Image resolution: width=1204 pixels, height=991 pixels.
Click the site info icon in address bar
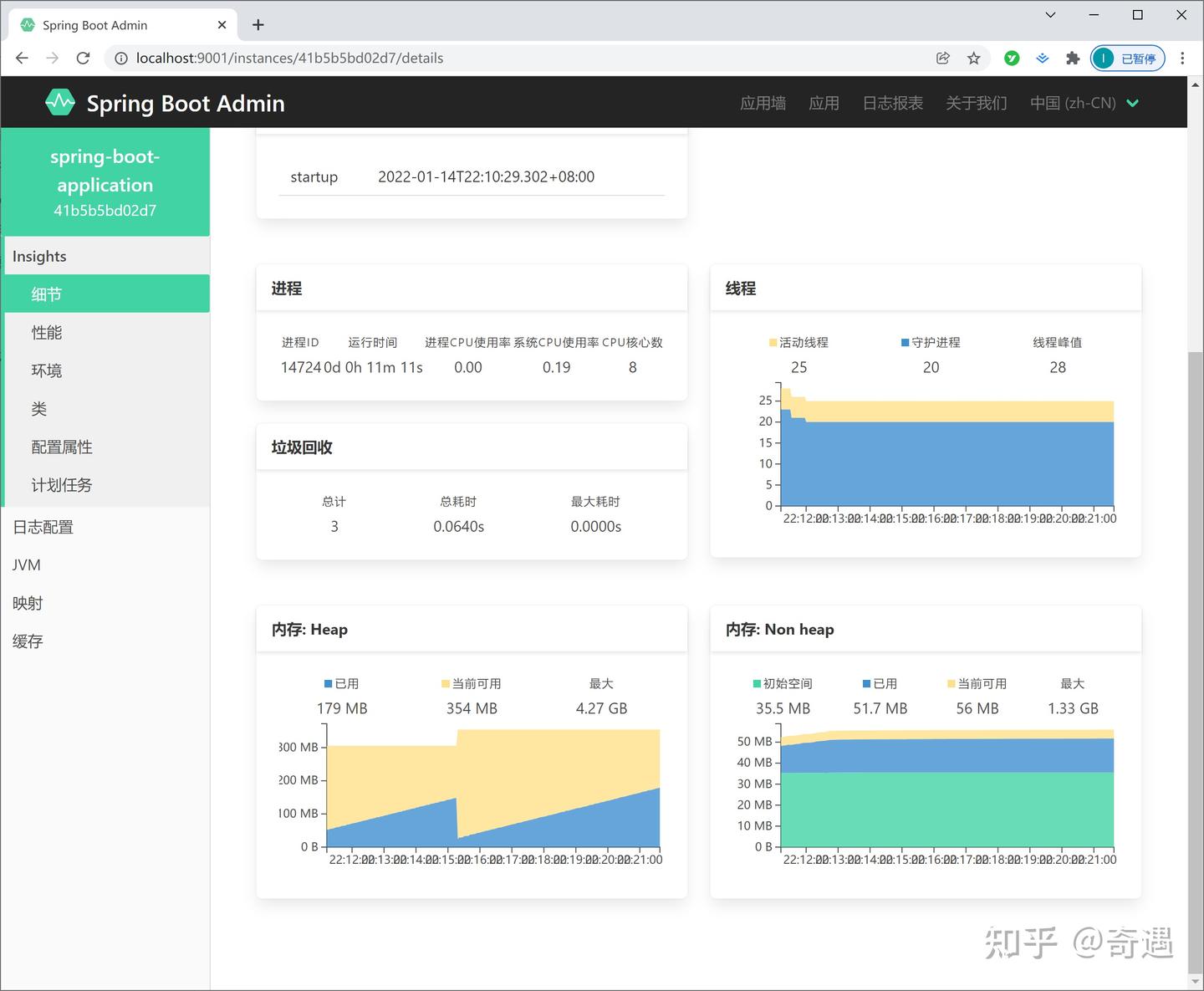click(x=121, y=58)
